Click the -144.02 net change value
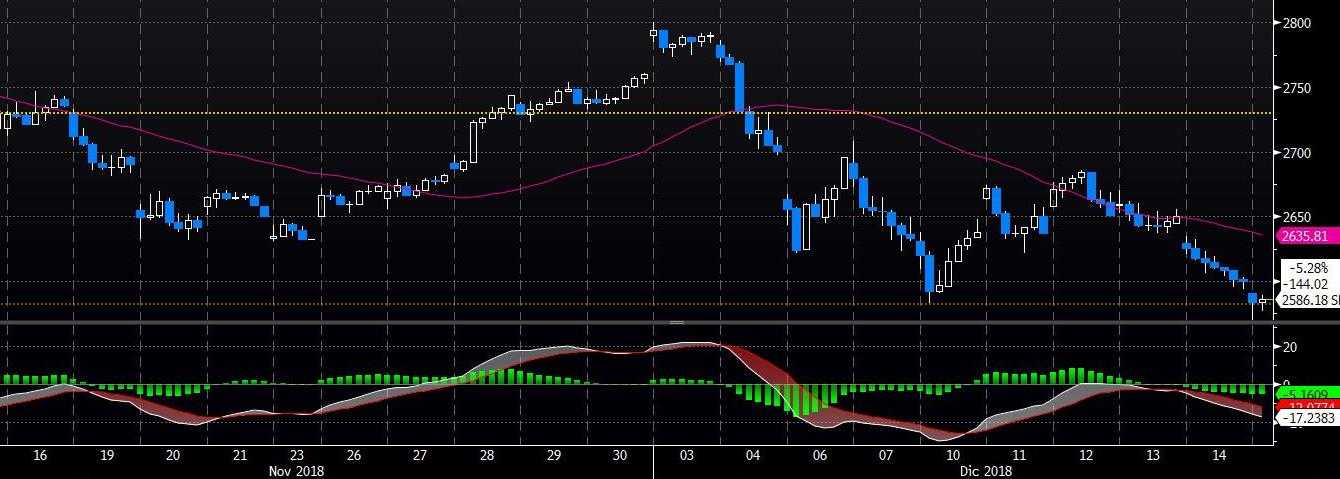The height and width of the screenshot is (479, 1340). point(1307,284)
